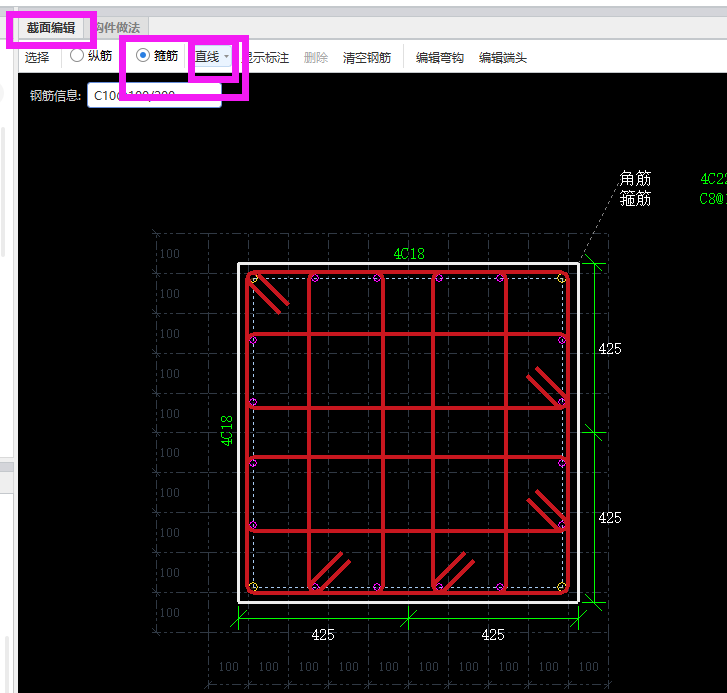Click the left 425 dimension below the section
Image resolution: width=727 pixels, height=693 pixels.
(323, 635)
